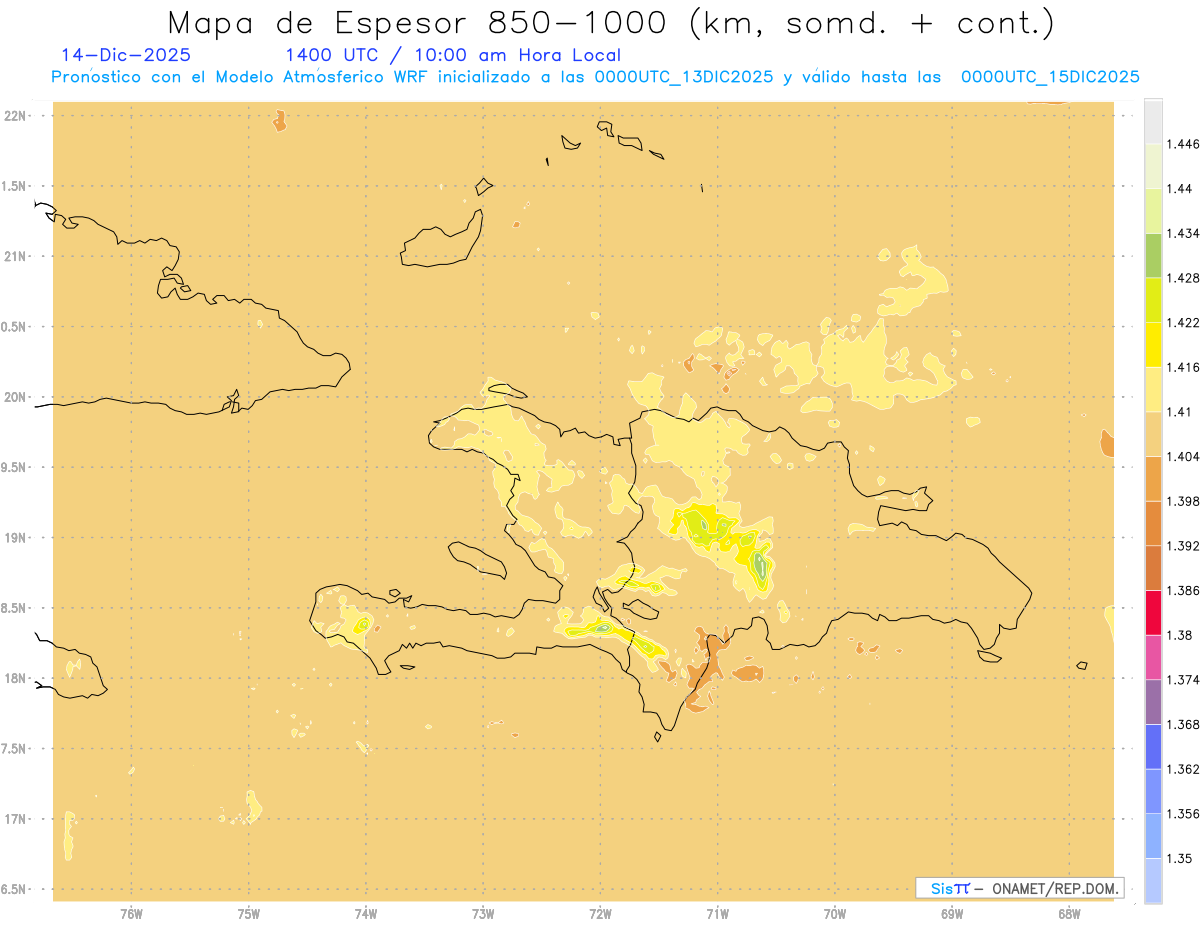This screenshot has width=1200, height=927.
Task: Select the 1.416 legend value
Action: point(1184,367)
